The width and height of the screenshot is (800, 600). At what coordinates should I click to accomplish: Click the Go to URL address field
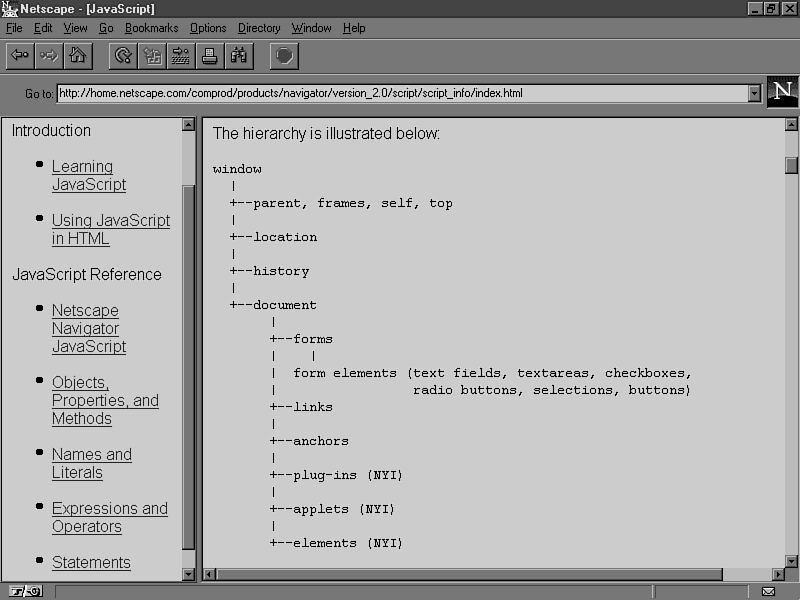(400, 94)
